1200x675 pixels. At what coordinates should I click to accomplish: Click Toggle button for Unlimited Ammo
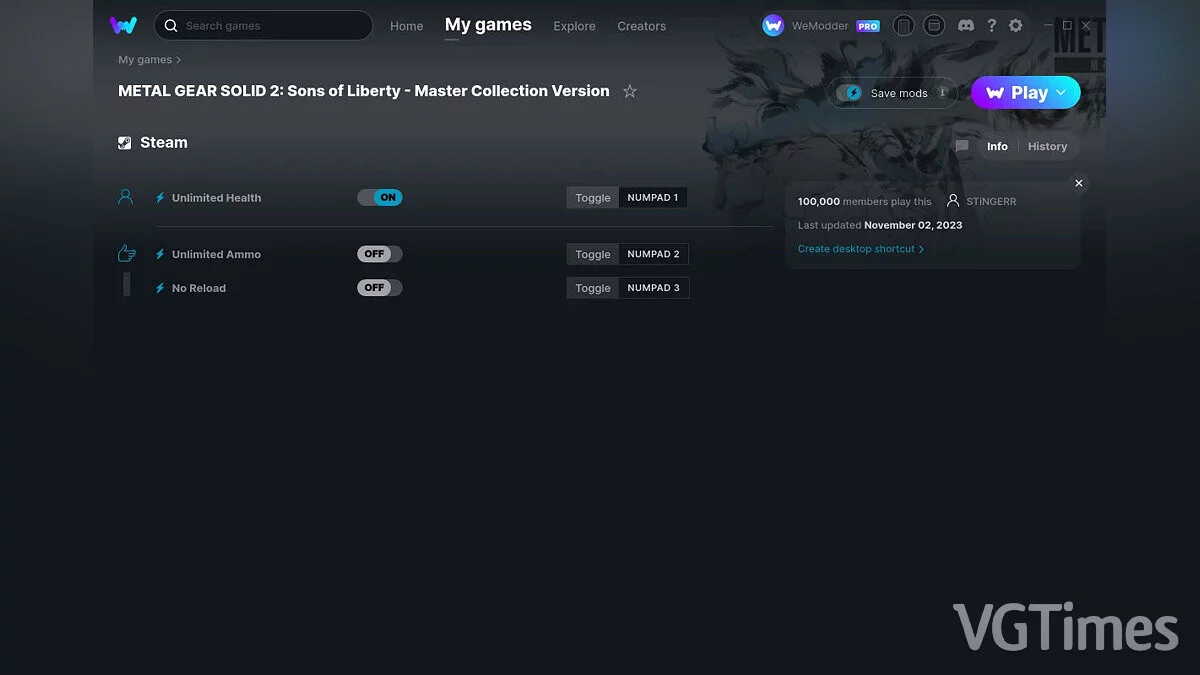point(593,254)
